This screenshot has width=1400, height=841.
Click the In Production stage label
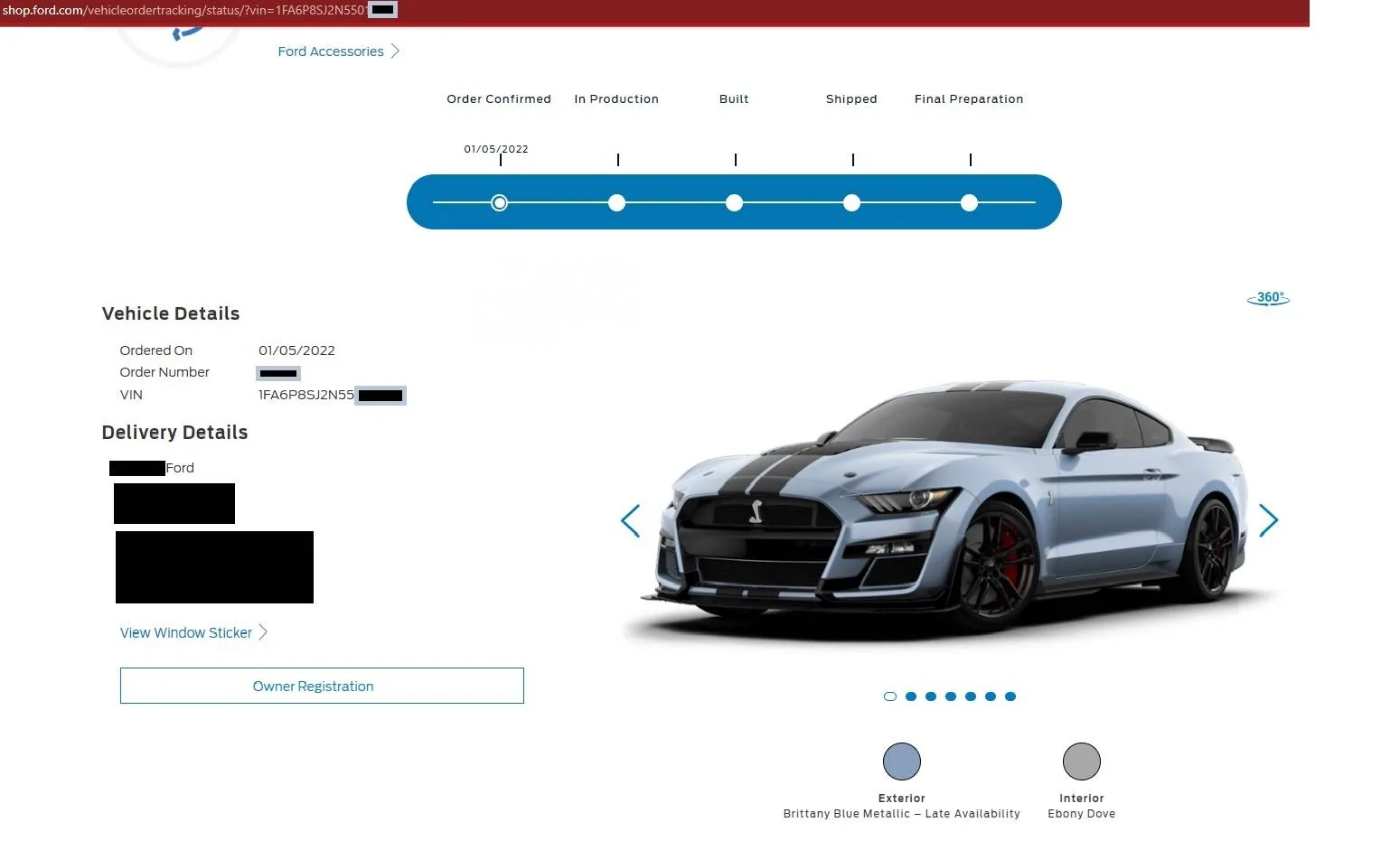[616, 99]
